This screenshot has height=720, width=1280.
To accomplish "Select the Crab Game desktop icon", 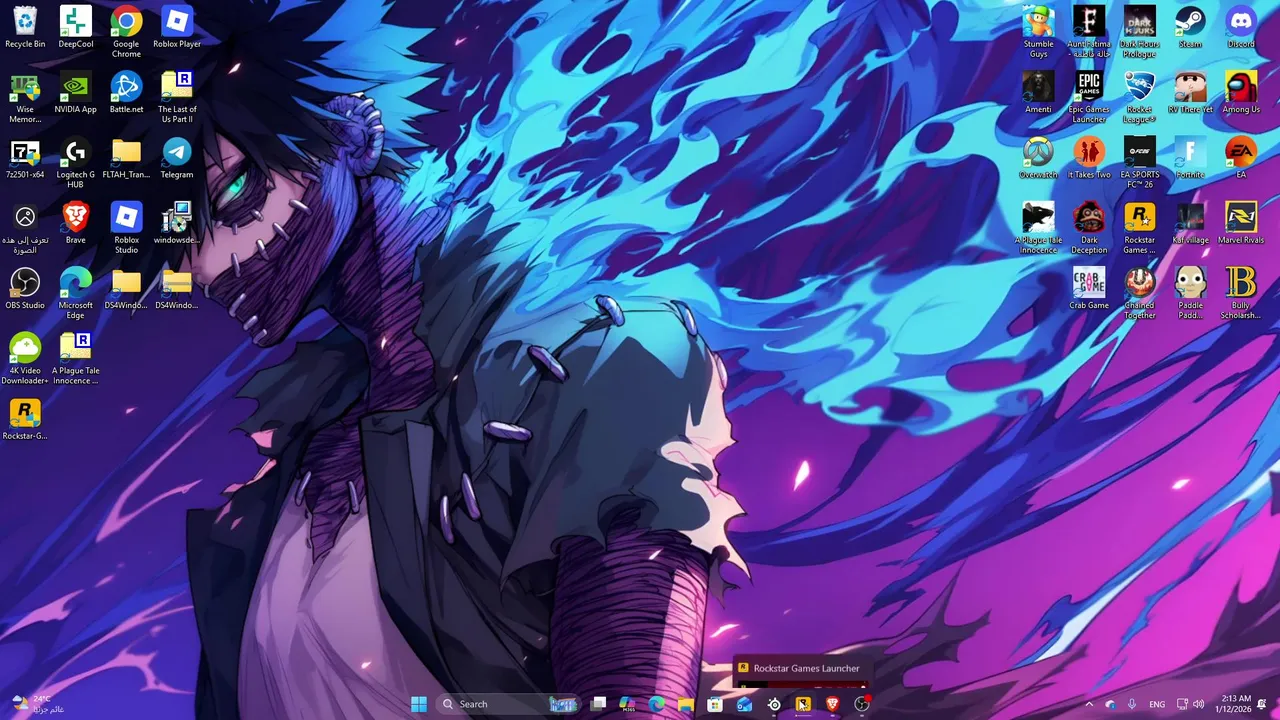I will pos(1089,288).
